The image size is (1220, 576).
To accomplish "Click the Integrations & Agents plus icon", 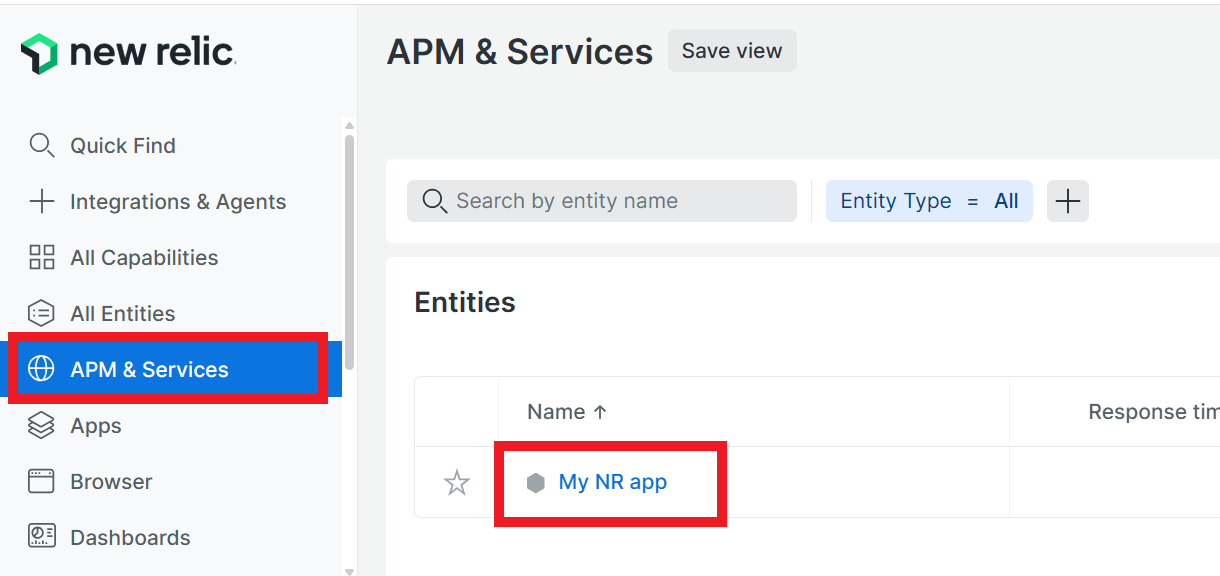I will (41, 201).
